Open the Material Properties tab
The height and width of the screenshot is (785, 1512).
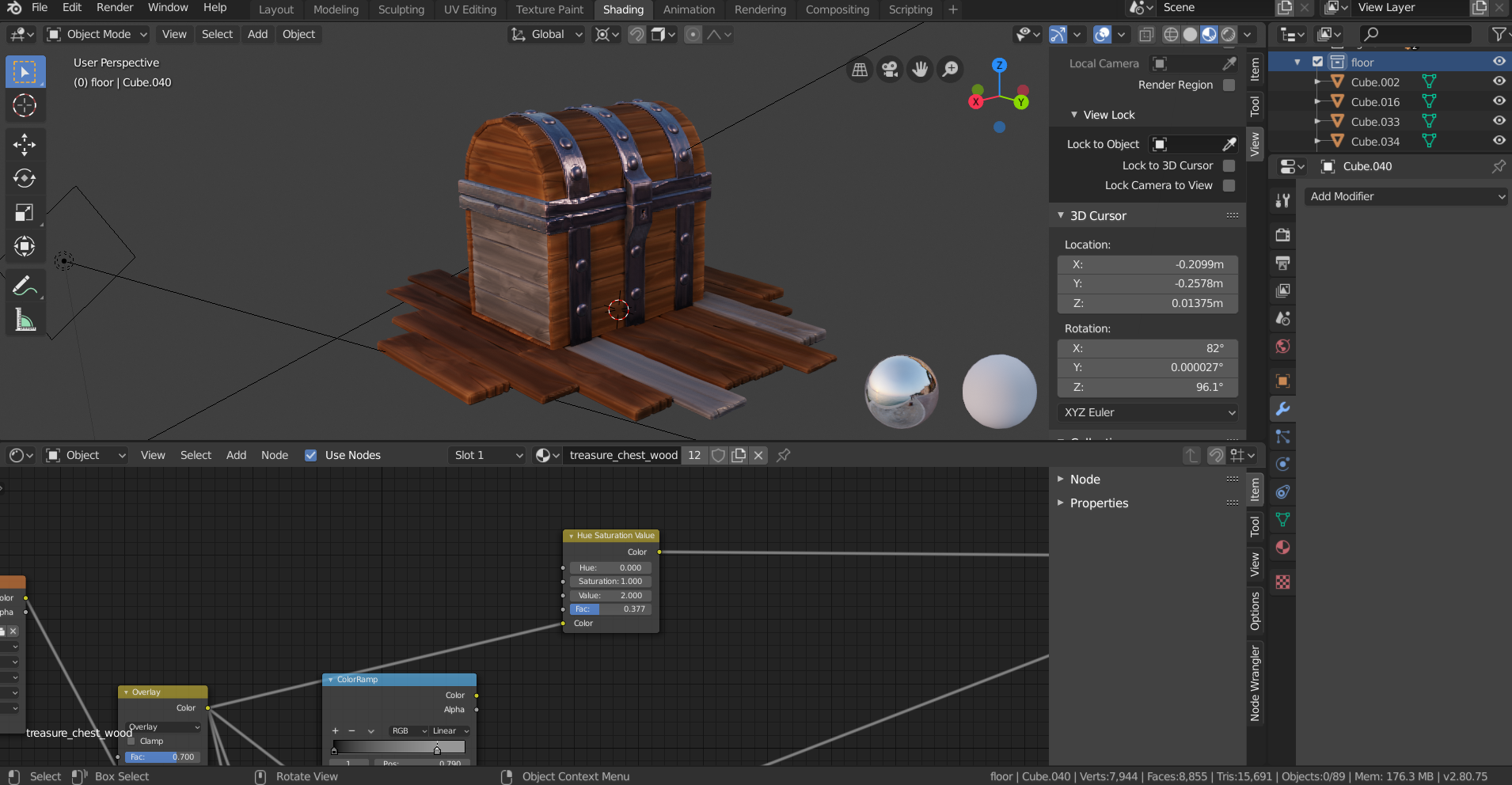[x=1283, y=547]
